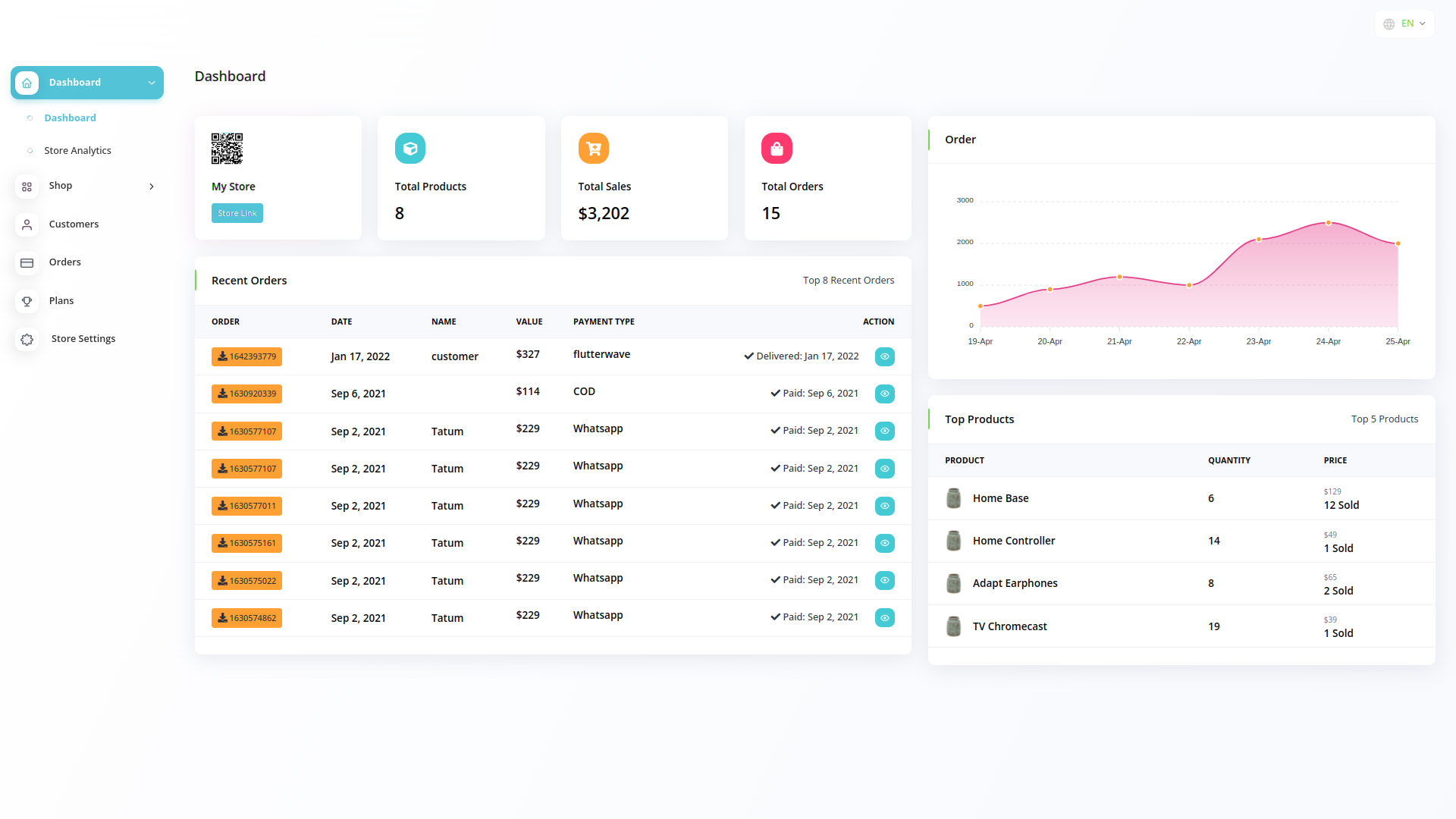Collapse the Dashboard sidebar menu chevron
Viewport: 1456px width, 819px height.
(x=152, y=83)
